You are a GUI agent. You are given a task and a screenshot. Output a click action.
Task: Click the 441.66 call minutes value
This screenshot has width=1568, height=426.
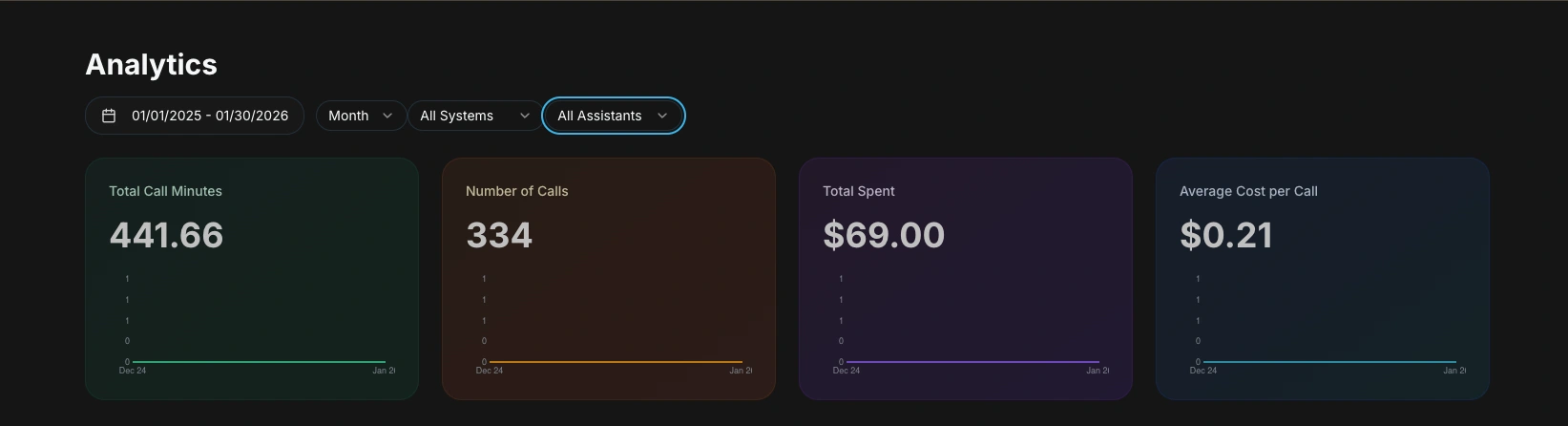[x=166, y=235]
